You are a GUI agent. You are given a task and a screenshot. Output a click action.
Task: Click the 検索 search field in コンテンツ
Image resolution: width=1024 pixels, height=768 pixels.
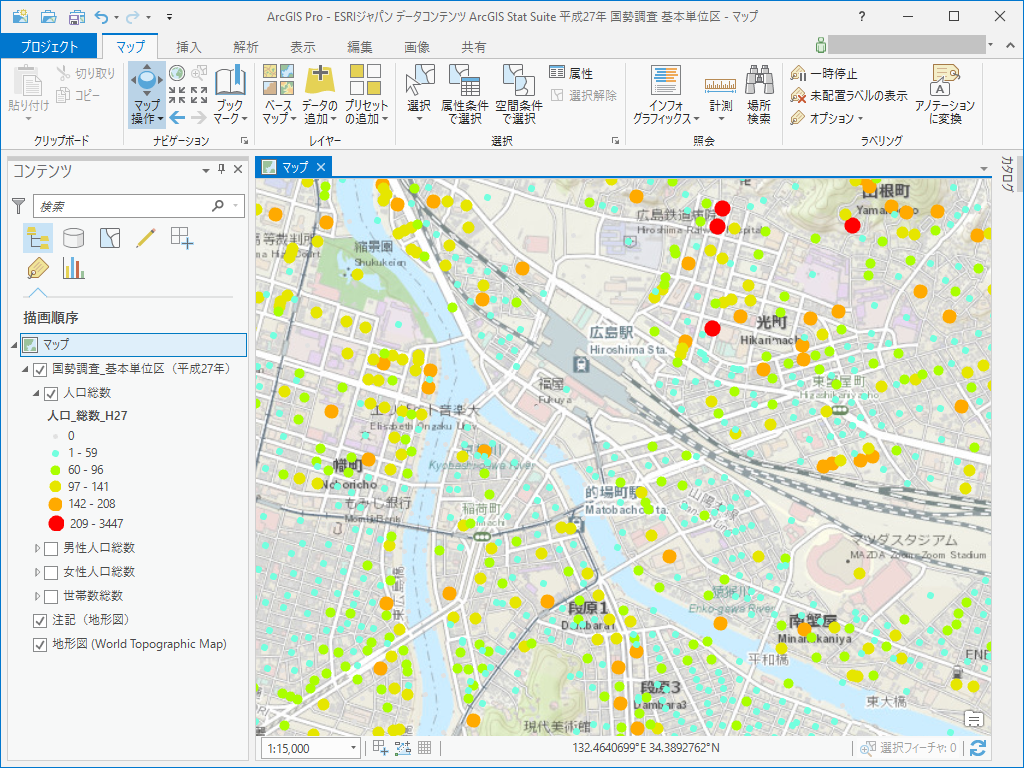120,206
